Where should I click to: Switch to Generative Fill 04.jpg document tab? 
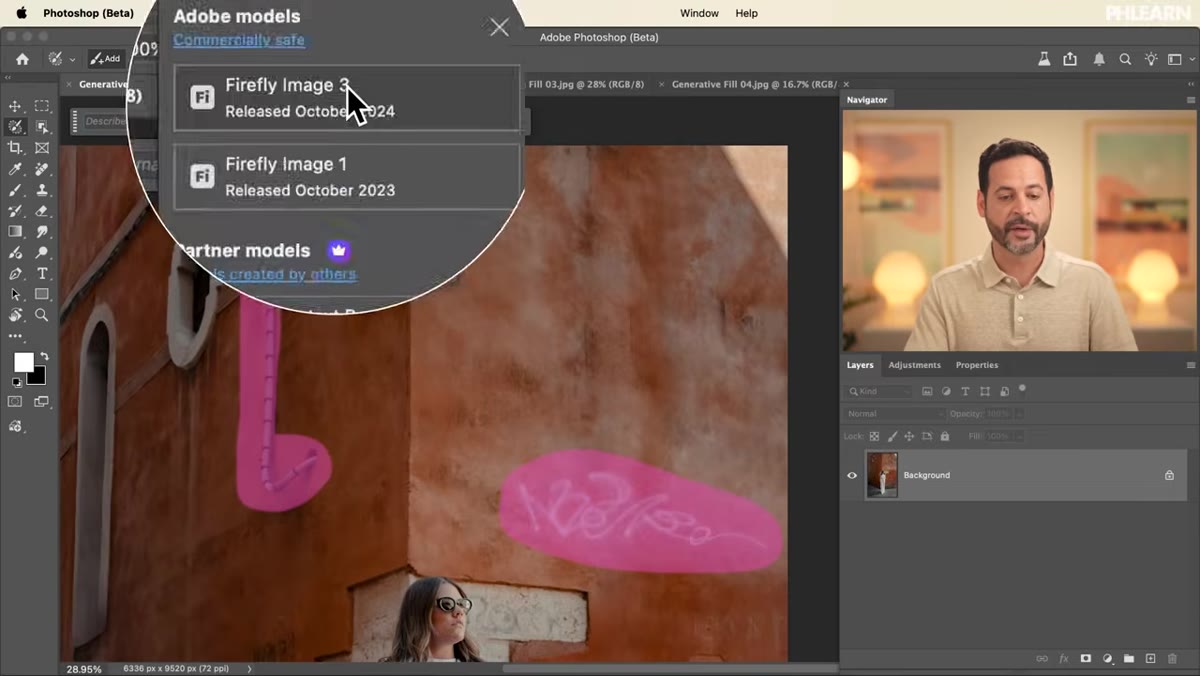pyautogui.click(x=754, y=85)
